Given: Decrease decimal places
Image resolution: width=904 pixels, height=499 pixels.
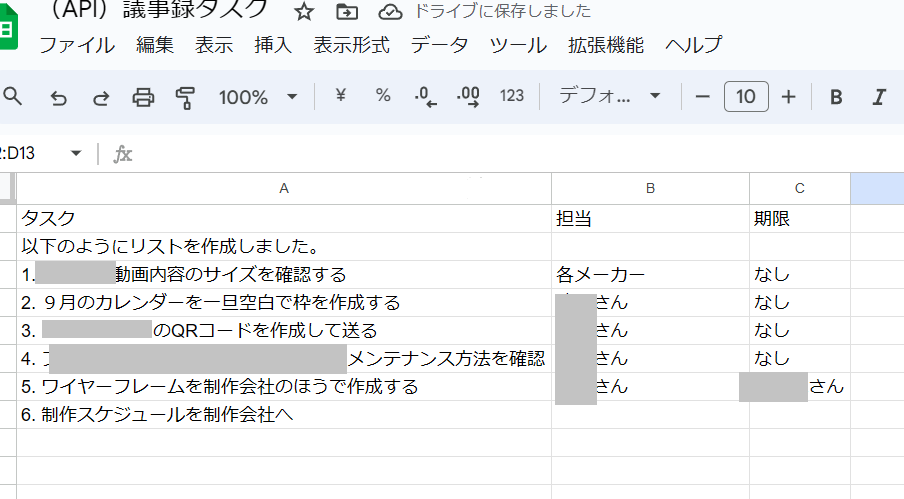Looking at the screenshot, I should (x=425, y=96).
